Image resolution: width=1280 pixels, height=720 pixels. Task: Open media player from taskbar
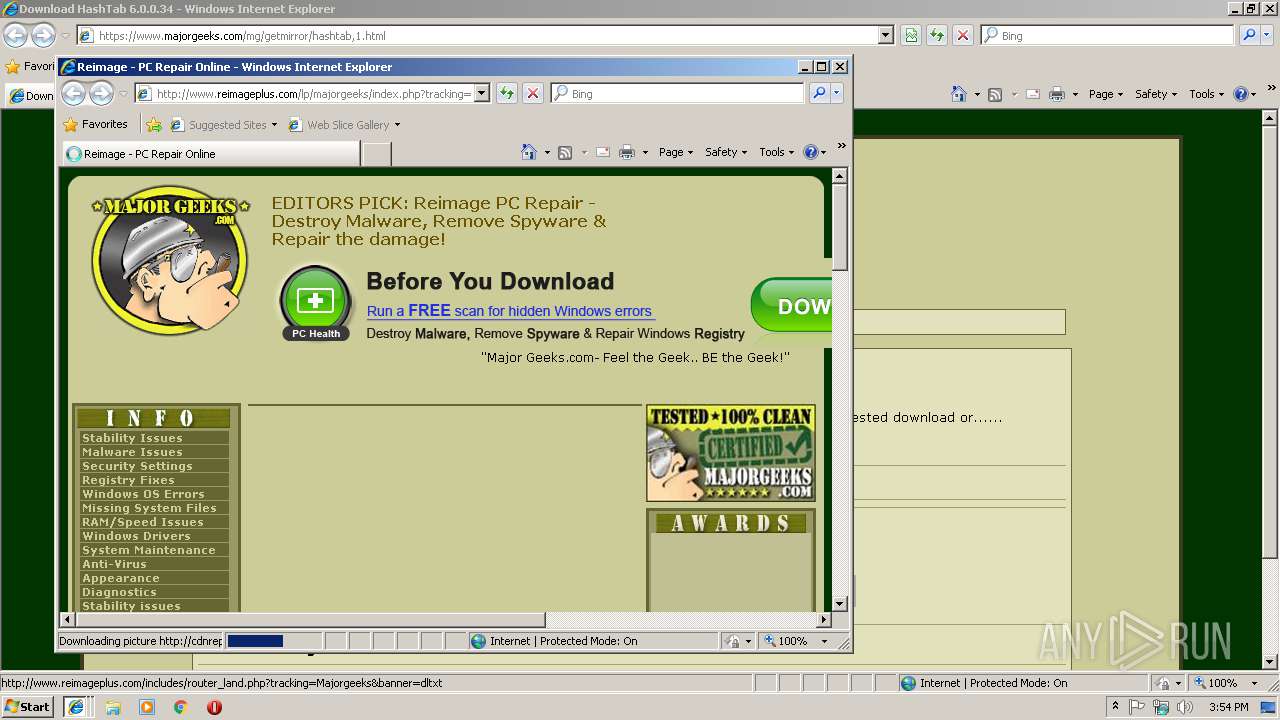coord(146,707)
